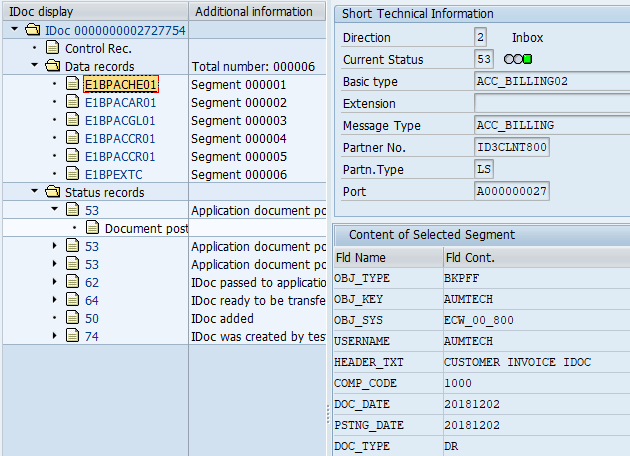The height and width of the screenshot is (456, 630).
Task: Click the document icon for status 74
Action: pyautogui.click(x=72, y=337)
